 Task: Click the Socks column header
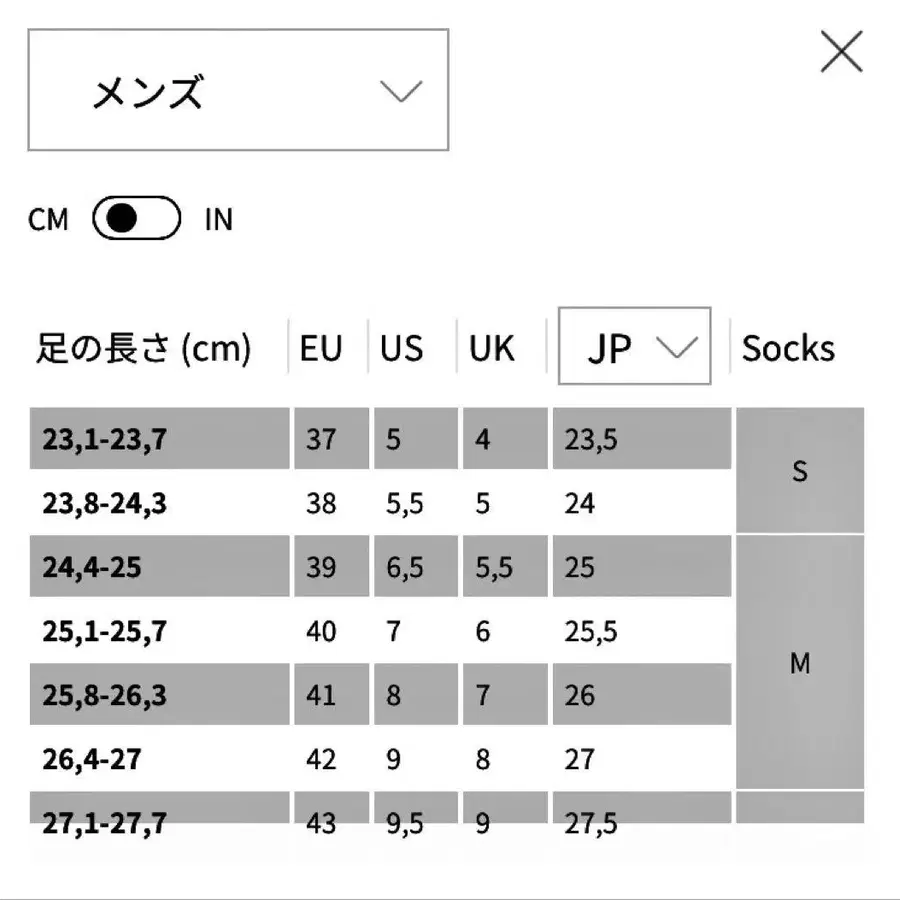pos(788,348)
